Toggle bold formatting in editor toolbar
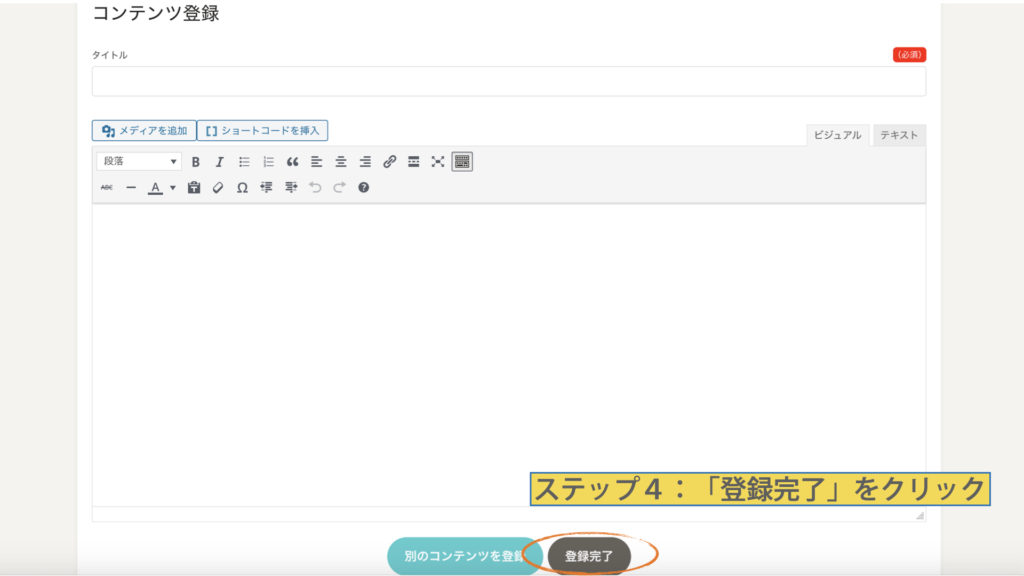The height and width of the screenshot is (576, 1024). point(196,162)
